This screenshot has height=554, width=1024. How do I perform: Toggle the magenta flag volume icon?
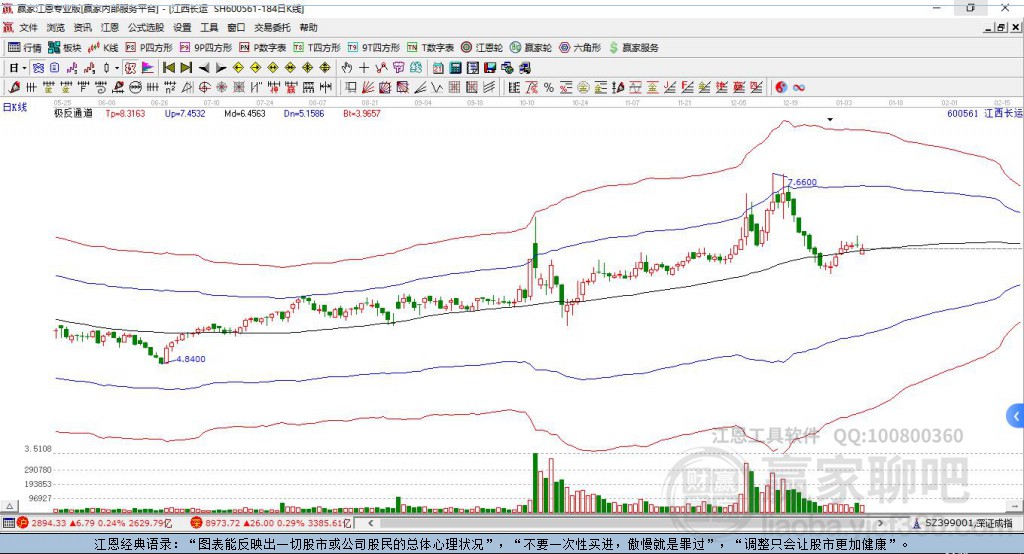148,68
